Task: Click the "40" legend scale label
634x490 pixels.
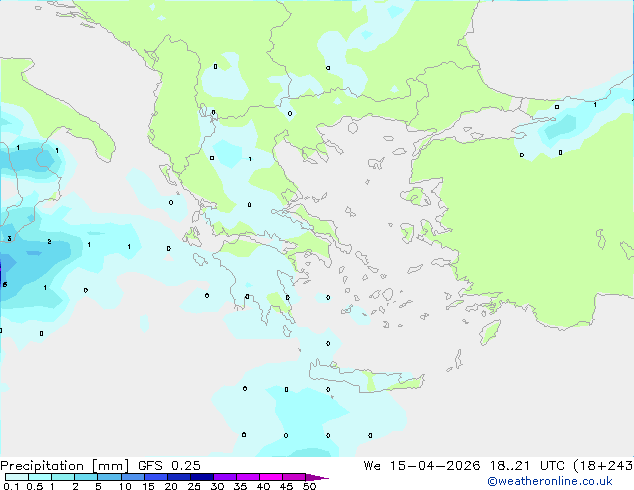Action: (263, 486)
